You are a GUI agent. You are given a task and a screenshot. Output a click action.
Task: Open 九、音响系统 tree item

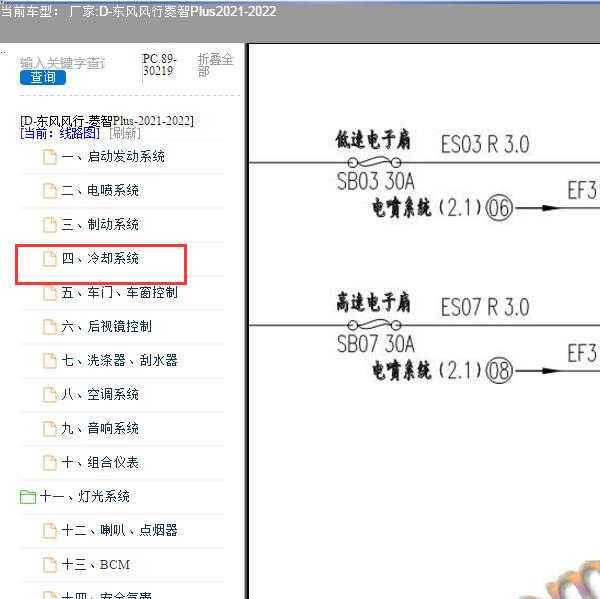(100, 428)
